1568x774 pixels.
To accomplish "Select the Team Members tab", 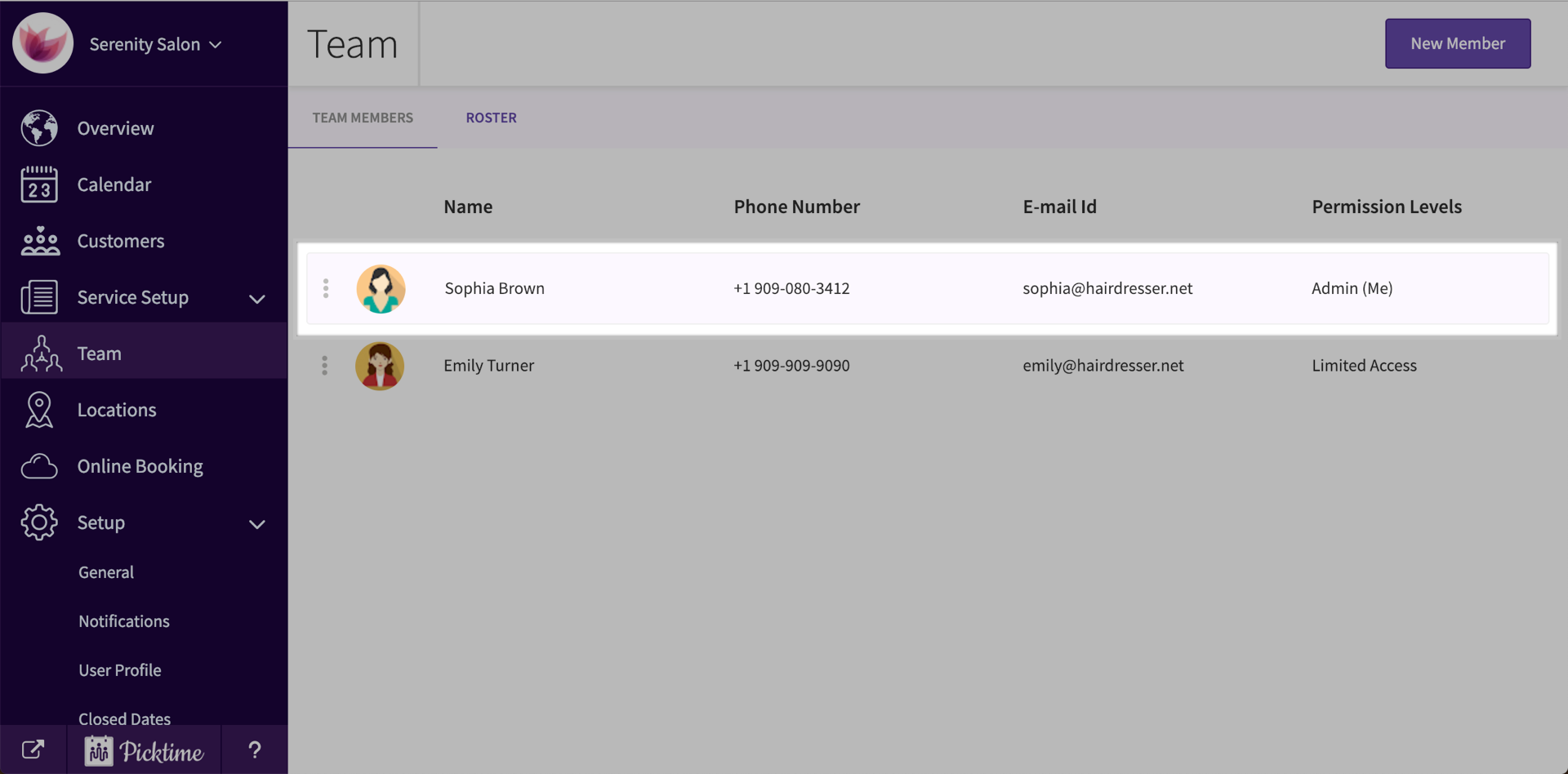I will (363, 118).
